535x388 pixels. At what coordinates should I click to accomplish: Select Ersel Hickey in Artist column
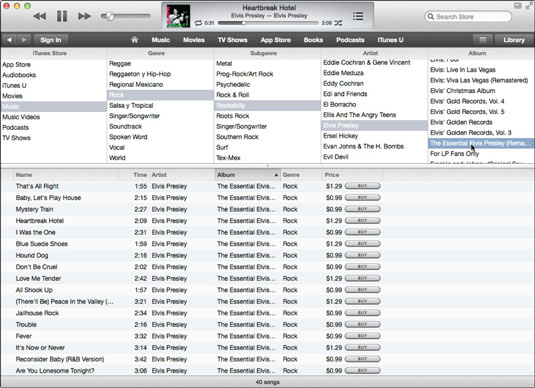(374, 136)
